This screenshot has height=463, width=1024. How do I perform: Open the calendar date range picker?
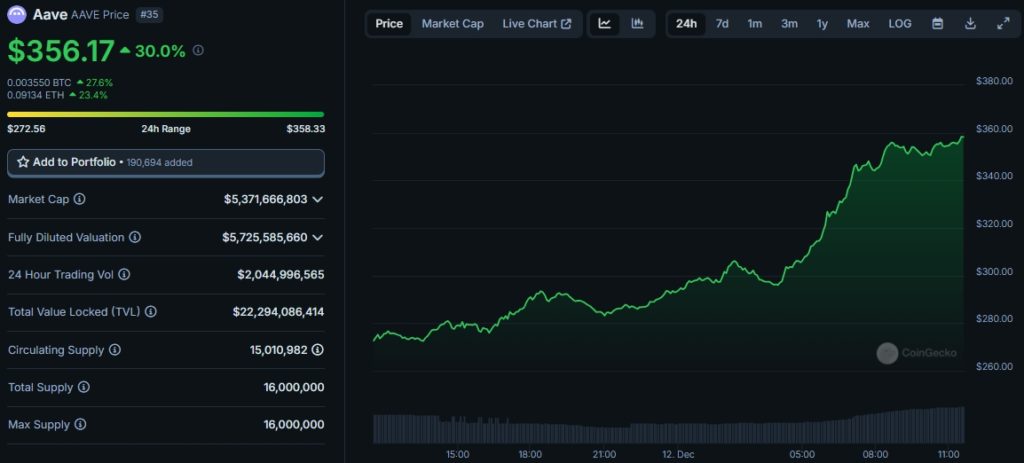click(x=937, y=24)
